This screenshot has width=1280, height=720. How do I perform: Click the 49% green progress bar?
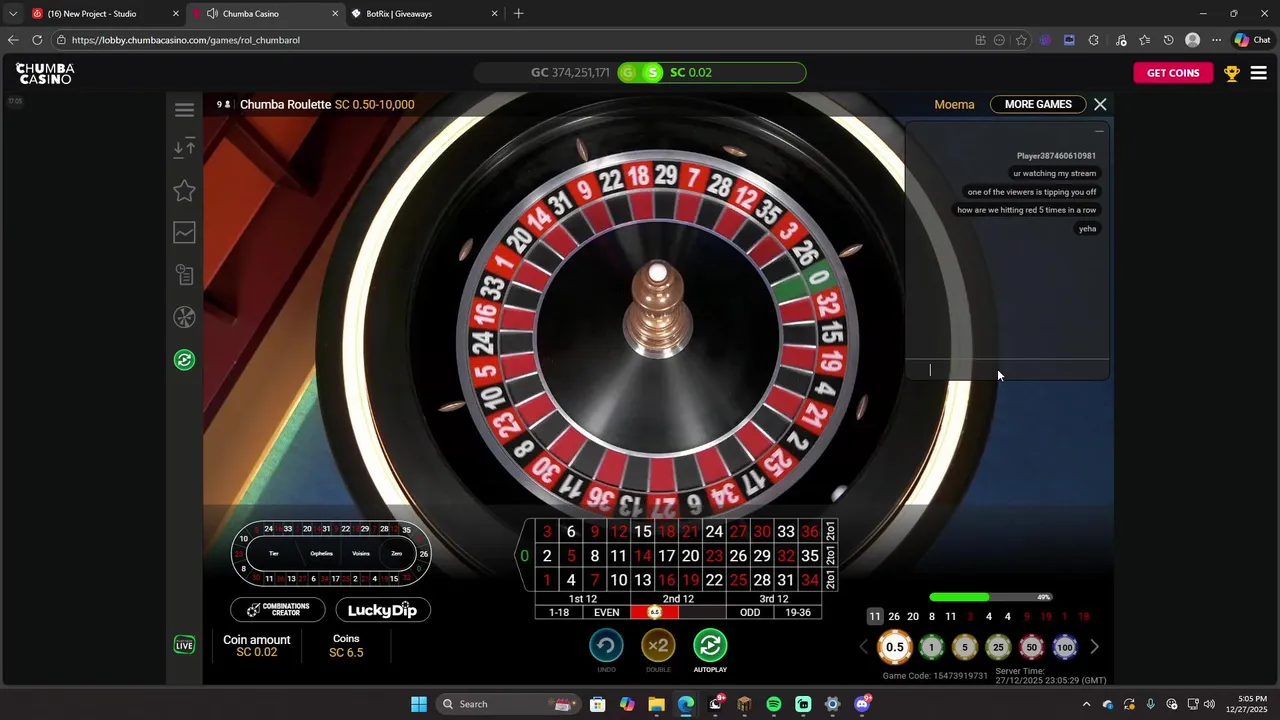pyautogui.click(x=990, y=597)
